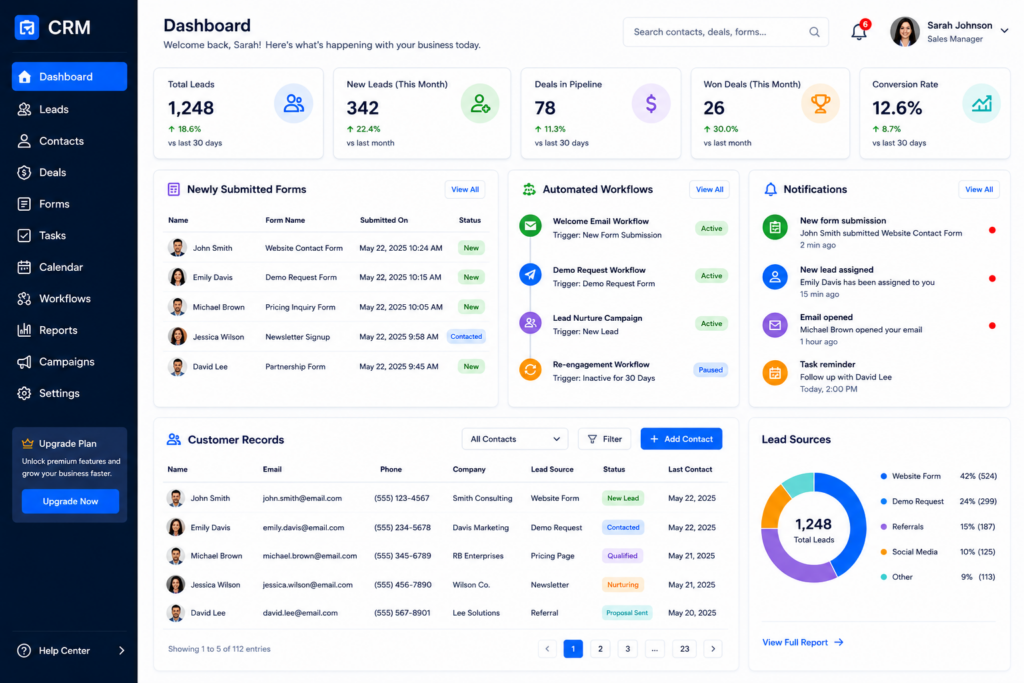The image size is (1024, 683).
Task: Click the CRM logo icon
Action: point(27,27)
